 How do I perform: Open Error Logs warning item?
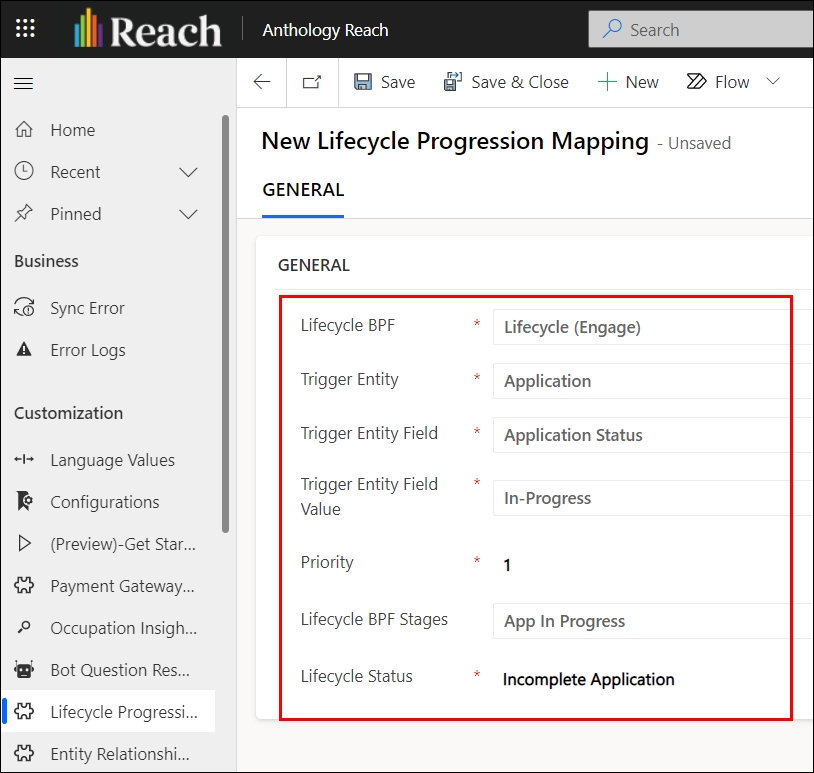[87, 350]
